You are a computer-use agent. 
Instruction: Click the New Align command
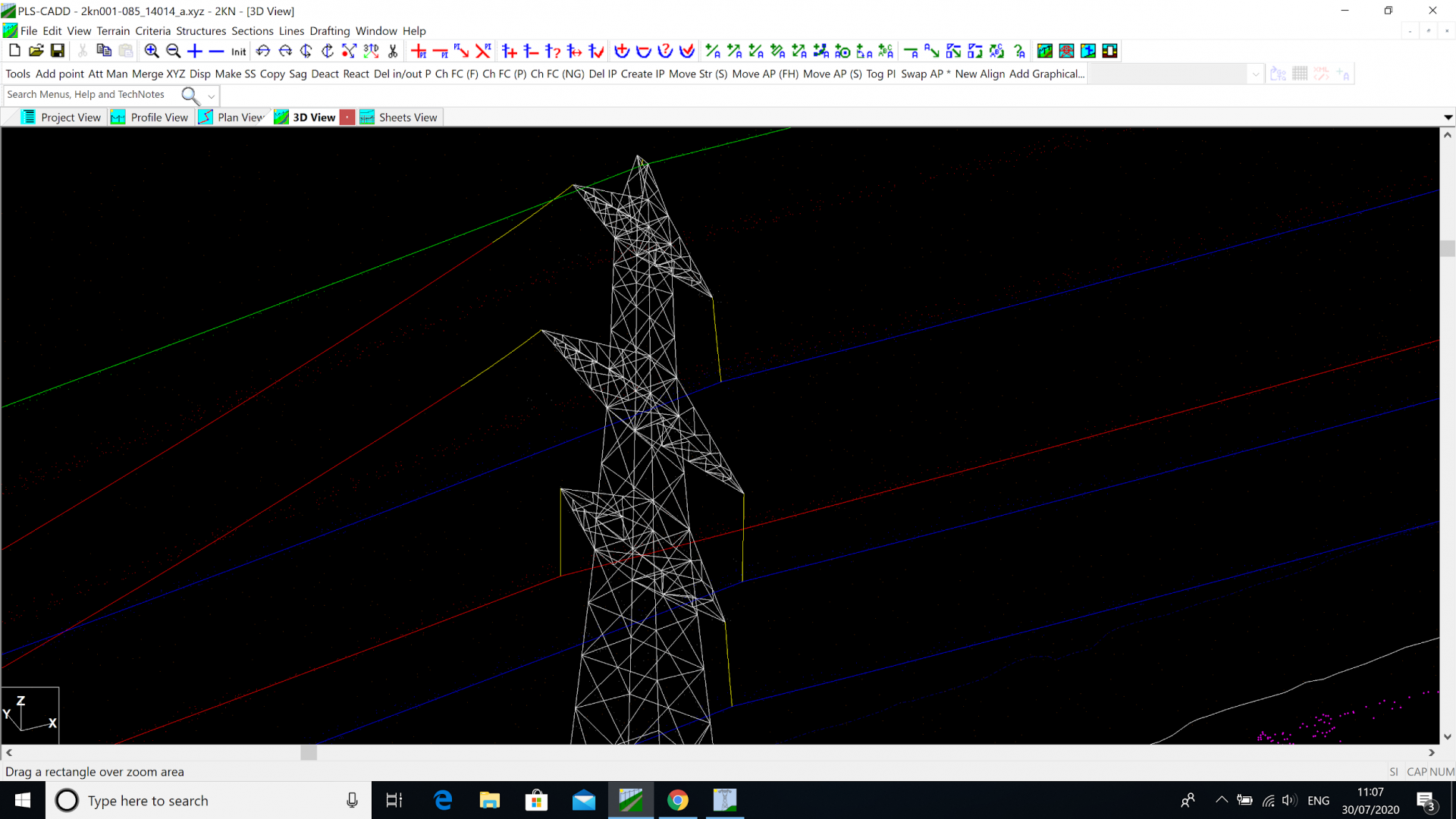[x=980, y=74]
